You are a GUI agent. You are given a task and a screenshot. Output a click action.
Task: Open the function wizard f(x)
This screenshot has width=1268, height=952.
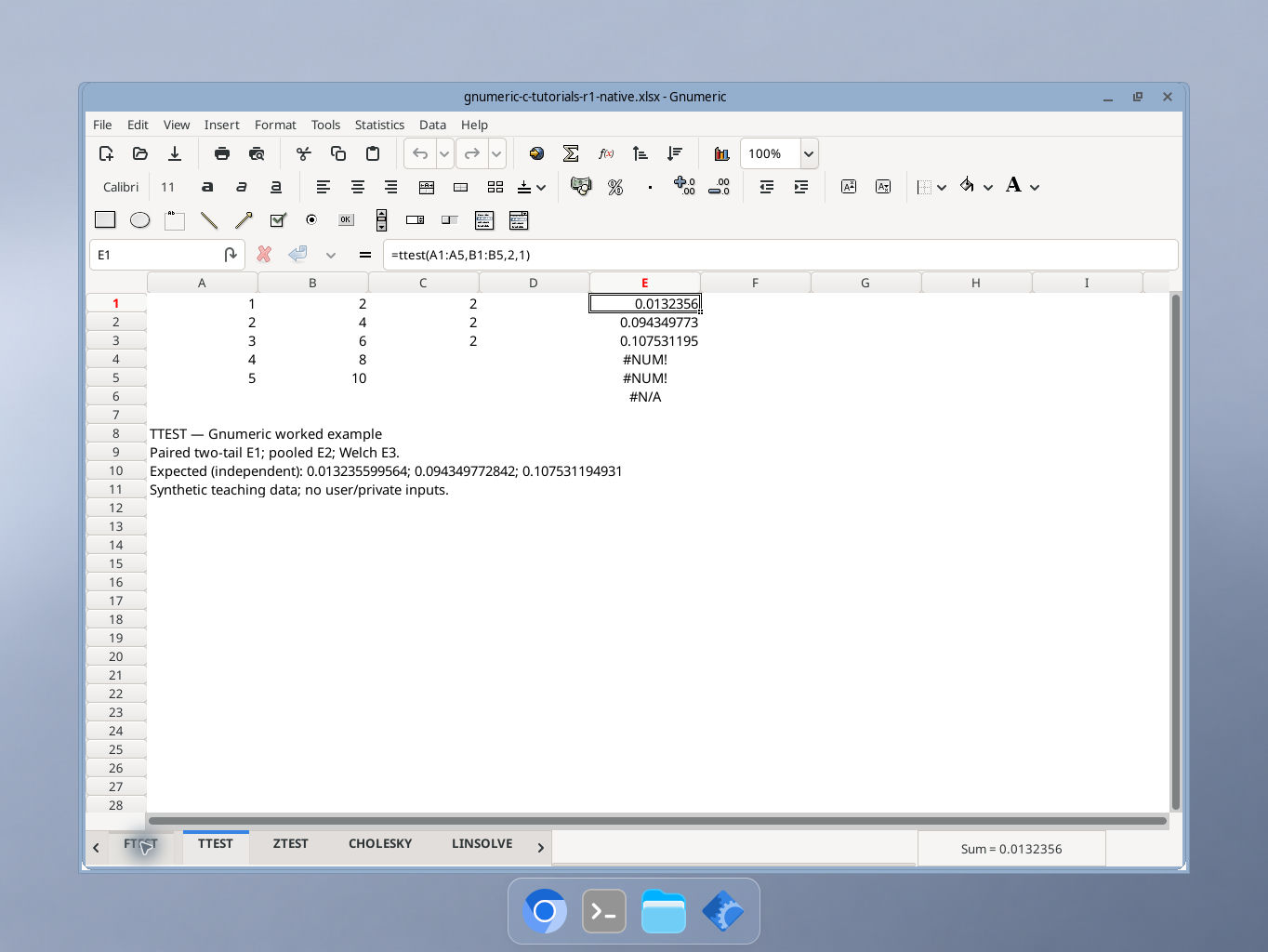coord(605,153)
